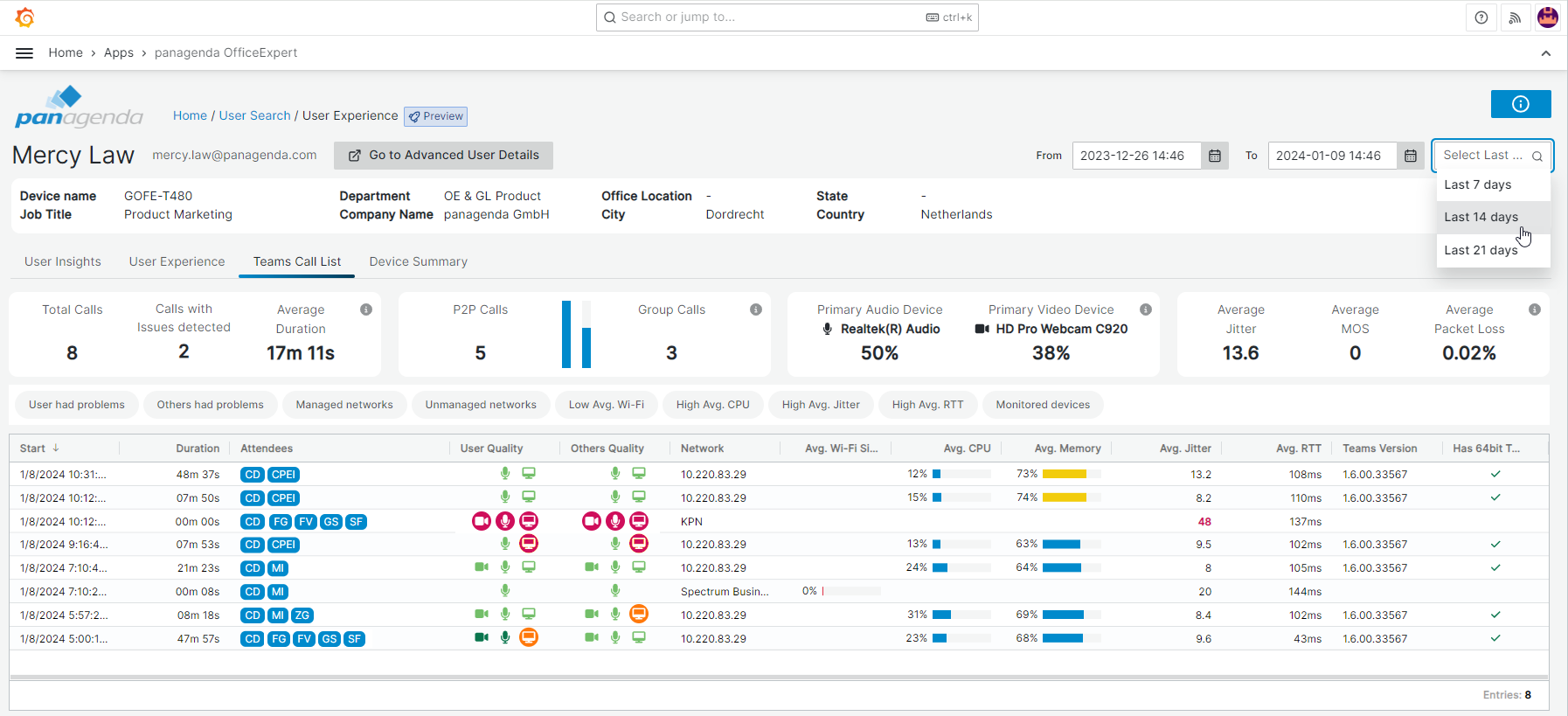
Task: Click the HD Pro Webcam camera icon
Action: tap(982, 329)
